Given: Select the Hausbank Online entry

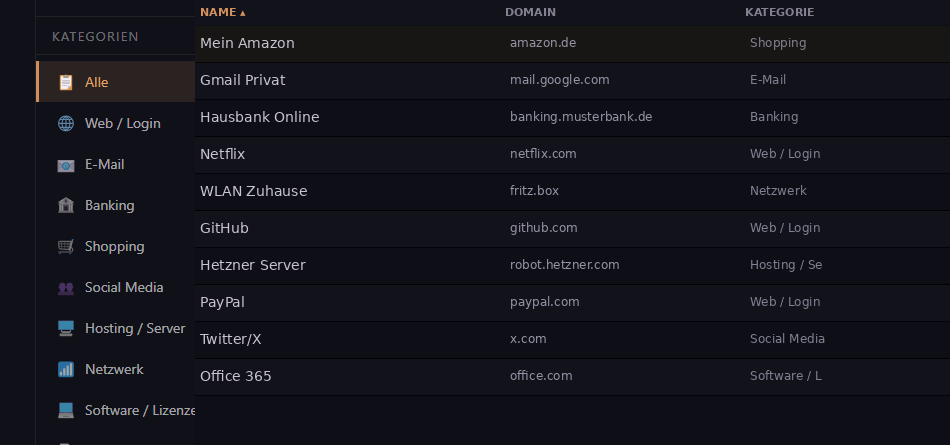Looking at the screenshot, I should coord(259,117).
